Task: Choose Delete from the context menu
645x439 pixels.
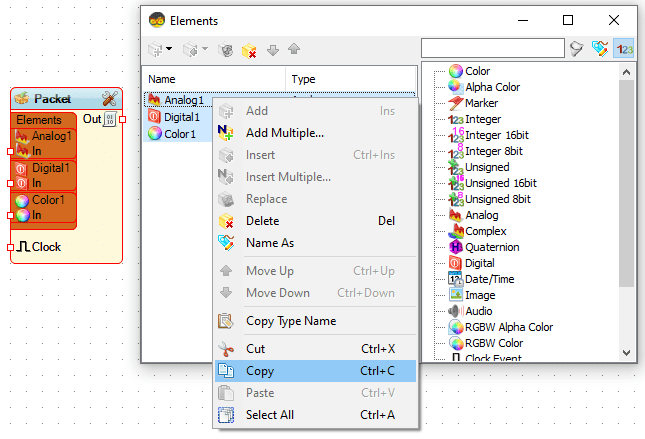Action: [316, 221]
